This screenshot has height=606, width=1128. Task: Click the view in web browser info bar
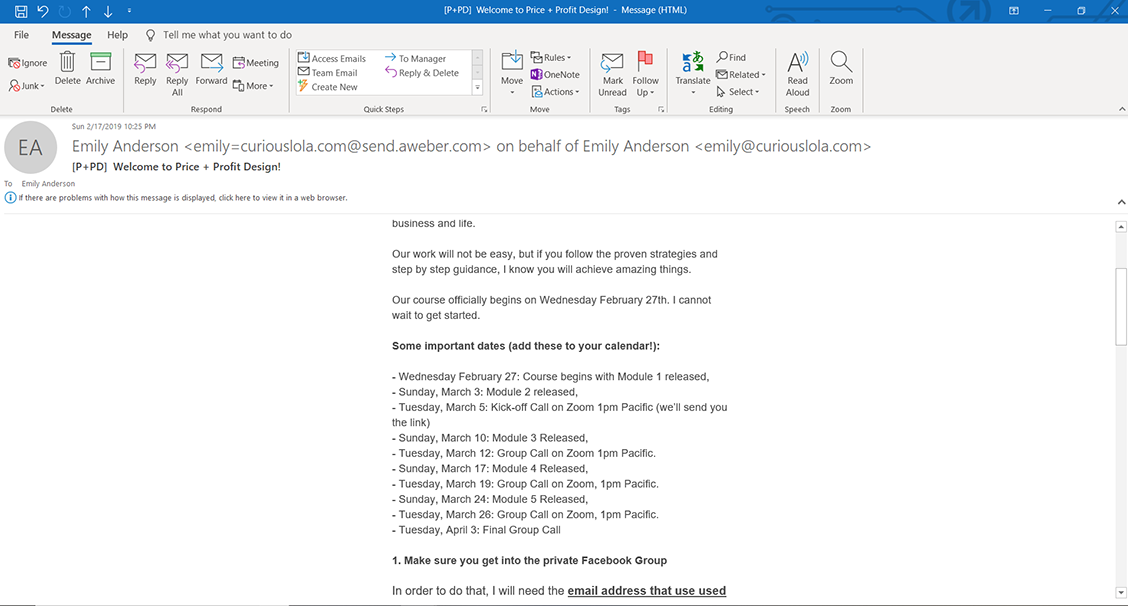(x=183, y=198)
